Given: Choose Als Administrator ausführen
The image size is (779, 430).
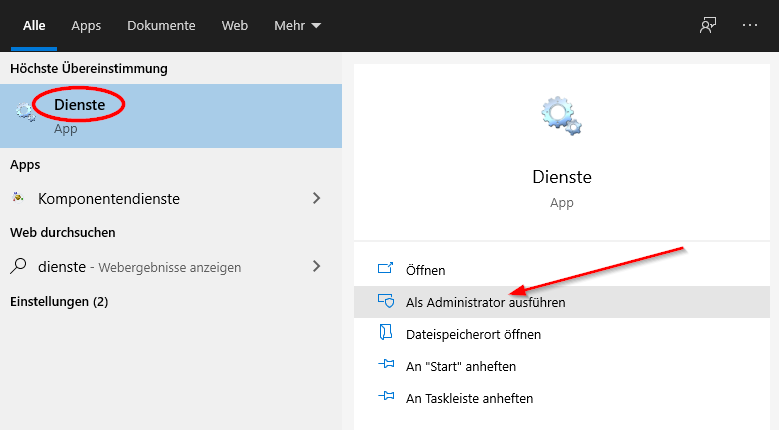Looking at the screenshot, I should tap(485, 302).
